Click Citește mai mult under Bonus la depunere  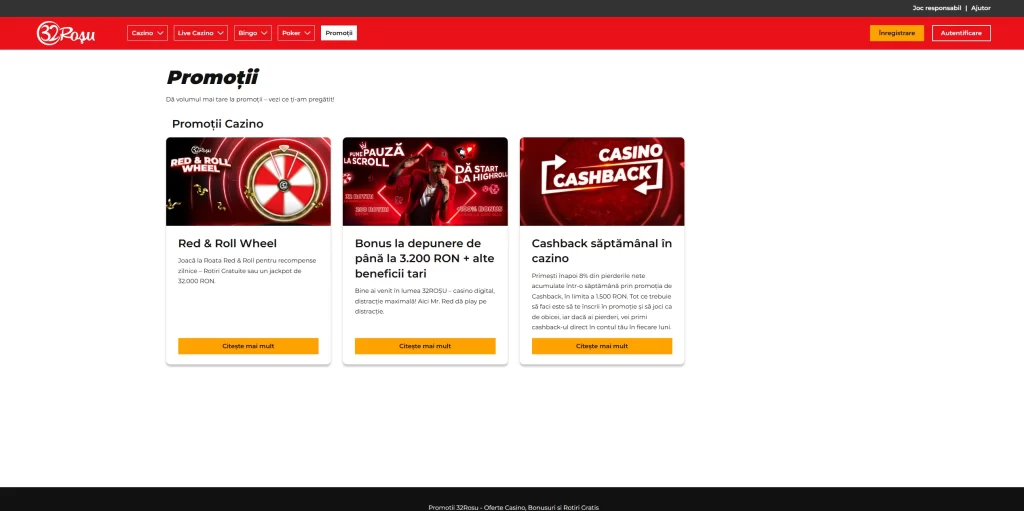pyautogui.click(x=425, y=346)
